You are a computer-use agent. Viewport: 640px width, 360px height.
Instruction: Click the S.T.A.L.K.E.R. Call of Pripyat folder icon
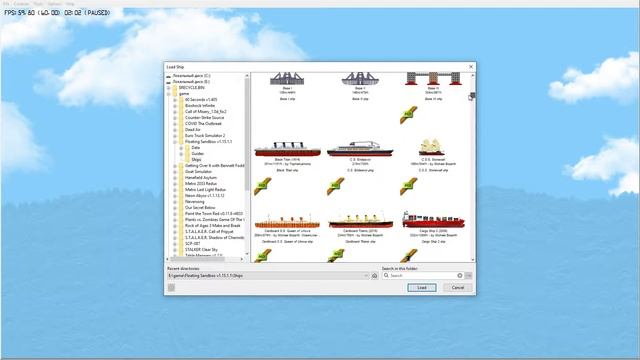(x=181, y=231)
